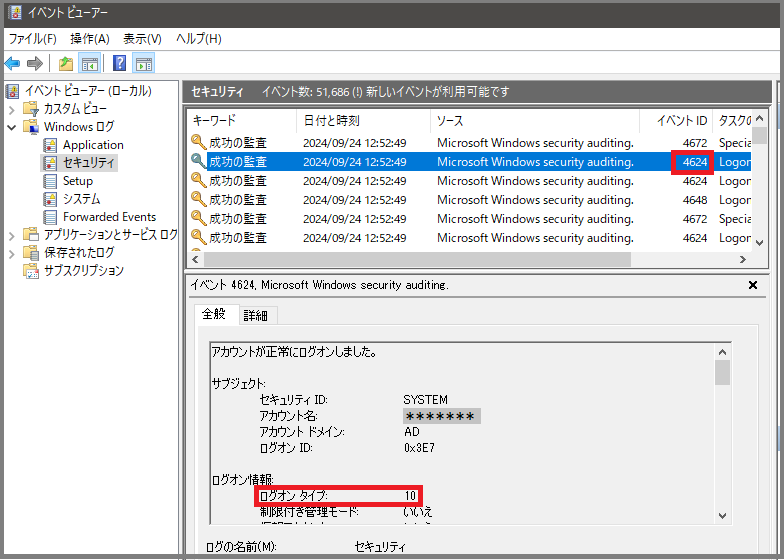Expand the カスタム ビュー tree node
Viewport: 784px width, 560px height.
[x=12, y=109]
